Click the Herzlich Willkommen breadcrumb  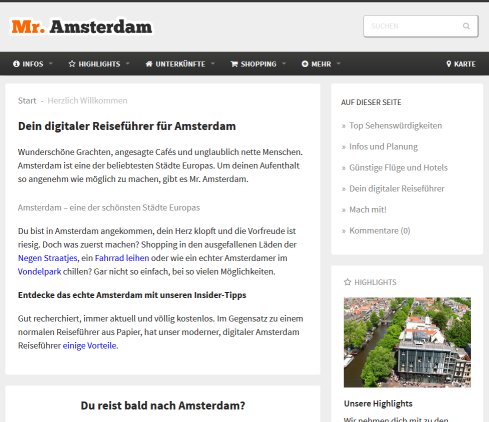(87, 100)
